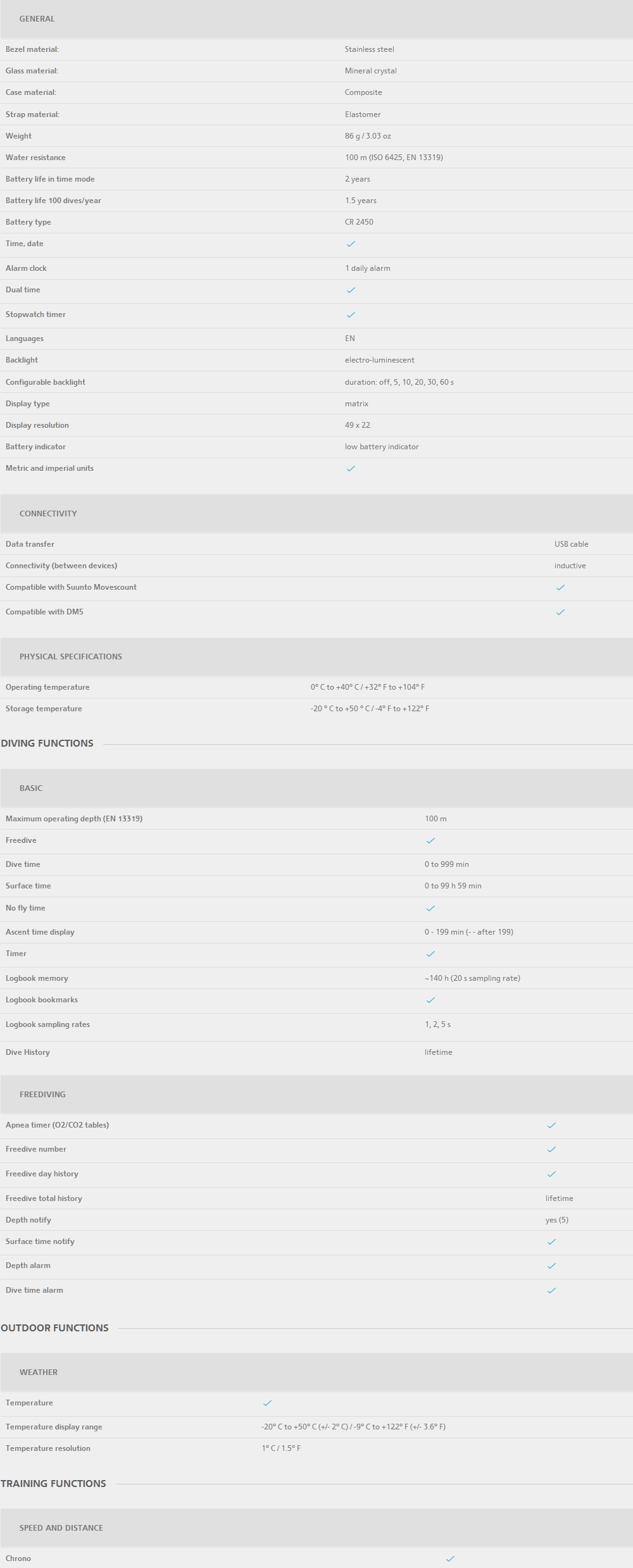
Task: Click the Freedive checkmark under Basic
Action: [x=430, y=840]
